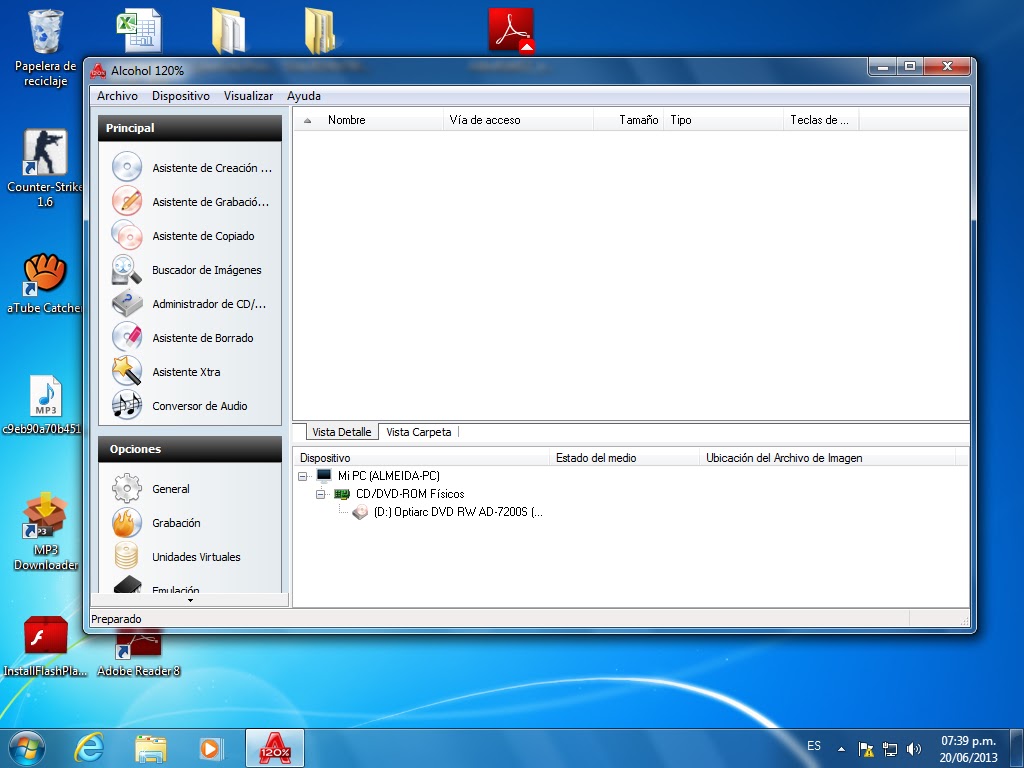This screenshot has height=768, width=1024.
Task: Open the Grabación flame icon
Action: (x=127, y=522)
